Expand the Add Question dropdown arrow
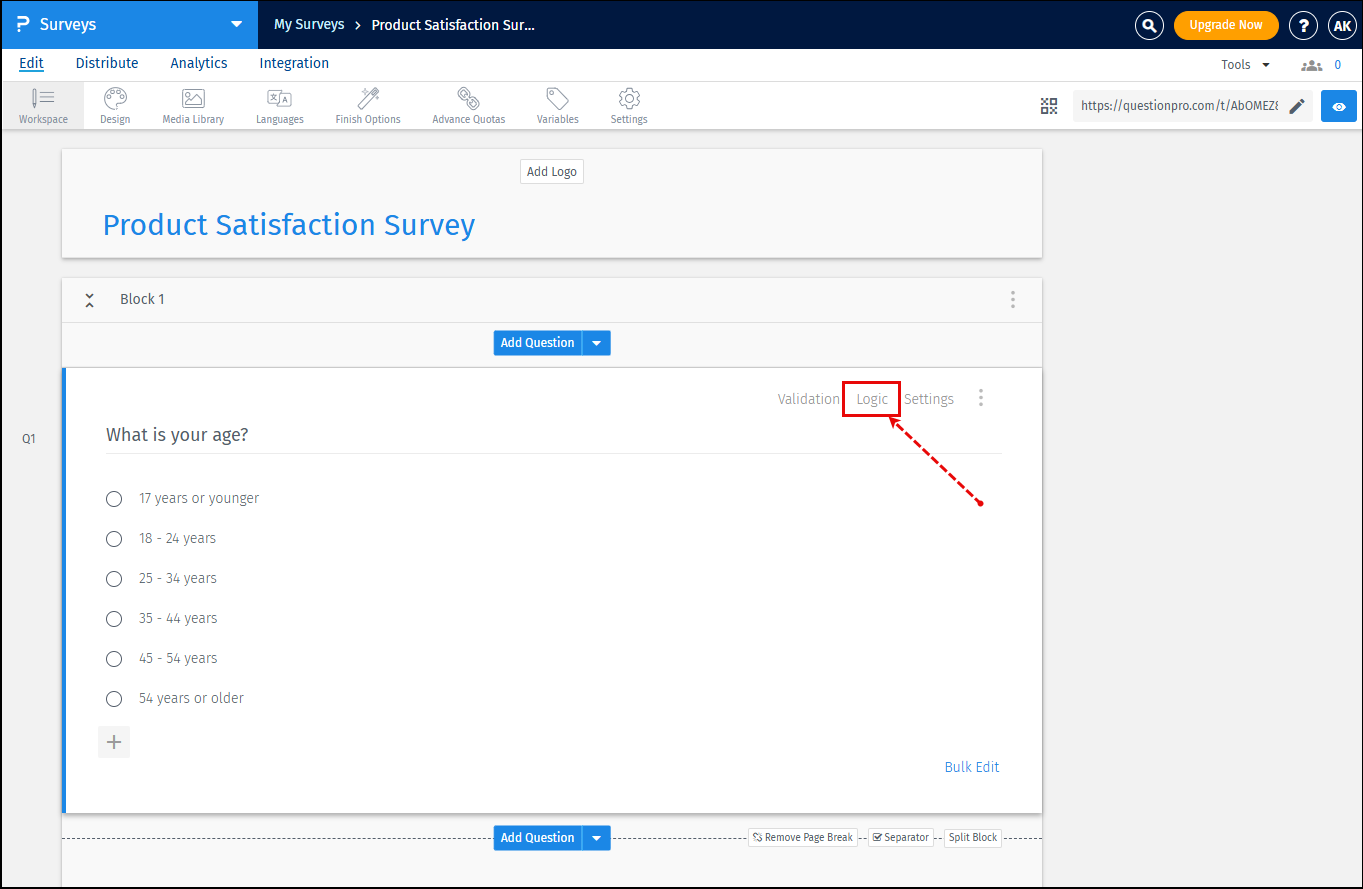 pyautogui.click(x=596, y=342)
